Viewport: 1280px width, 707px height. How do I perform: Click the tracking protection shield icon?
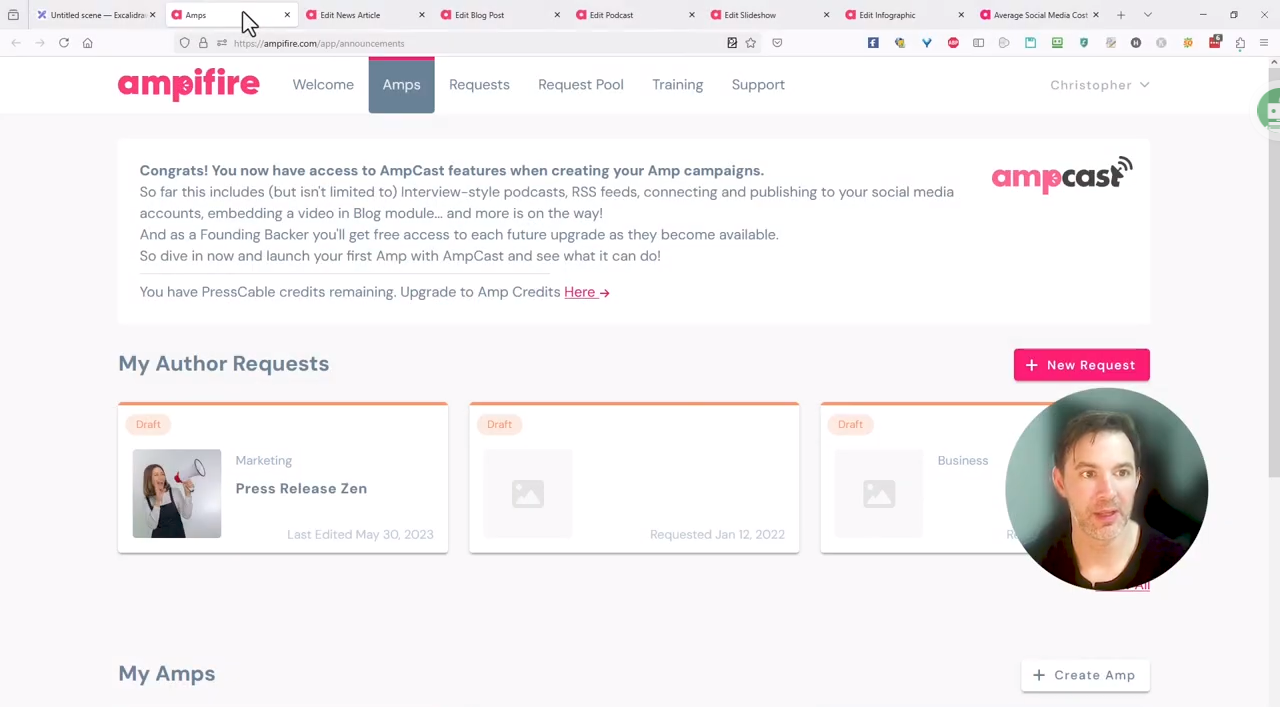(185, 43)
